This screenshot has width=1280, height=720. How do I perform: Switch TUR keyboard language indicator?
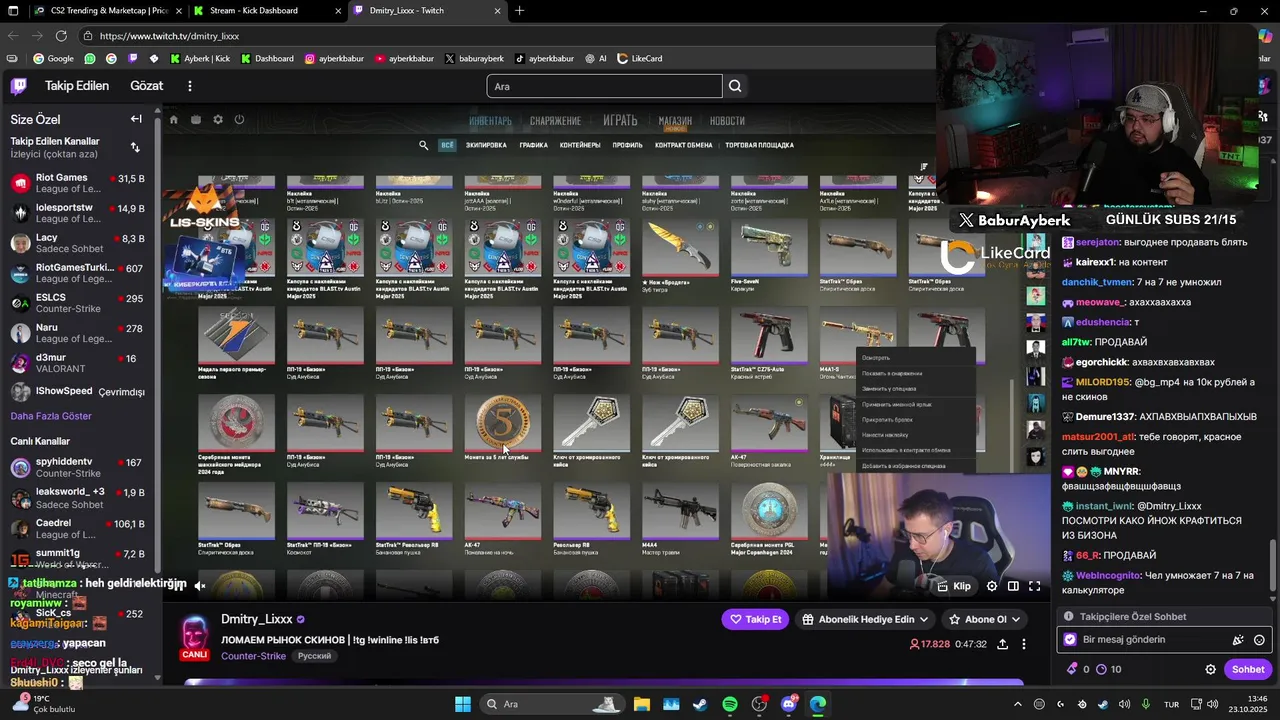(1171, 704)
